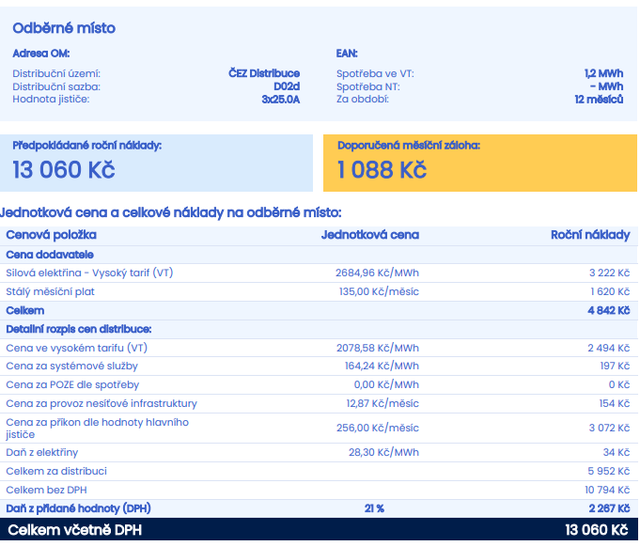Click the 'Celkem za distribuci' row label
Image resolution: width=640 pixels, height=546 pixels.
(x=56, y=471)
